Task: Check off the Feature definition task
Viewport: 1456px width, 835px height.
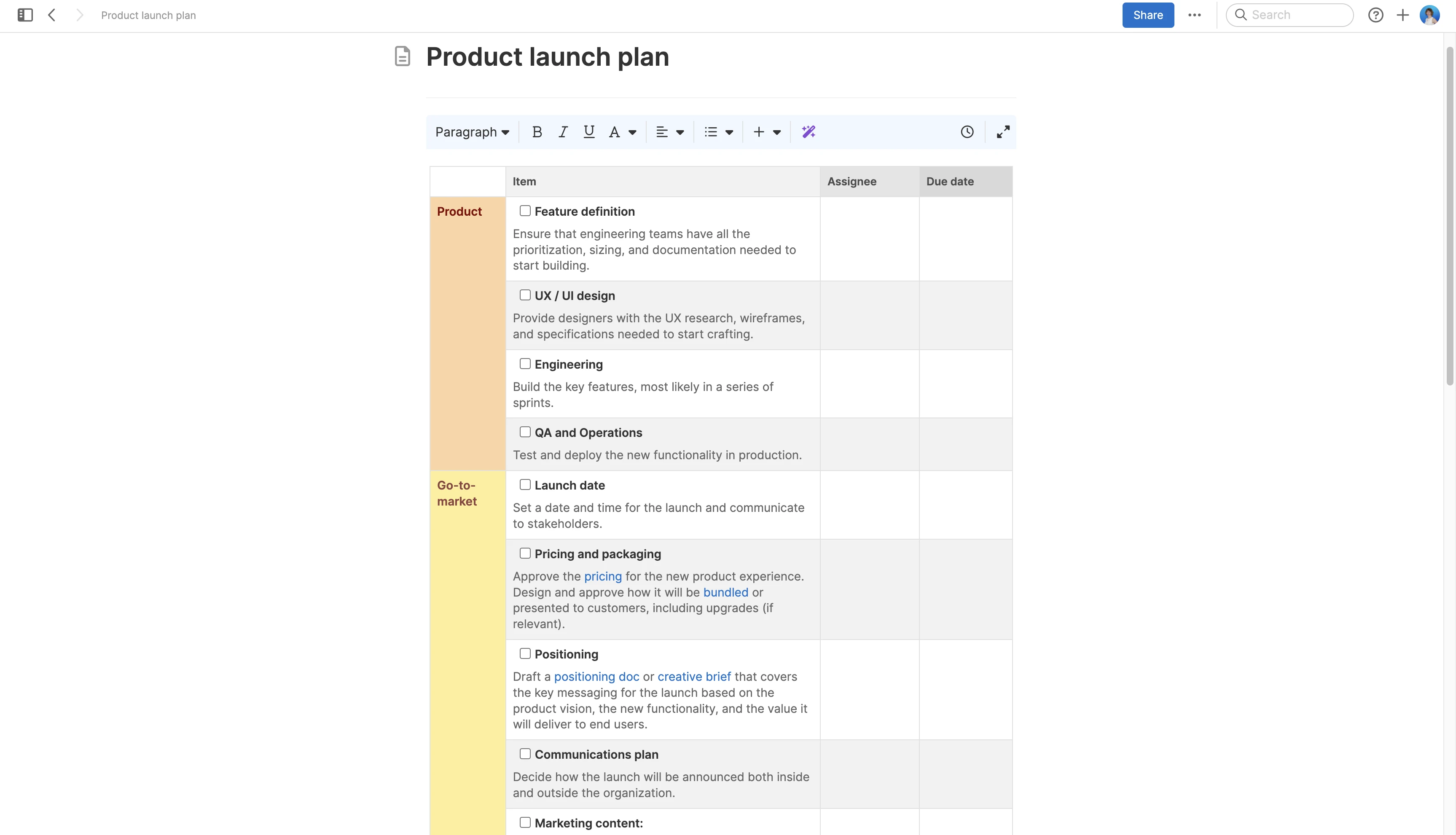Action: click(525, 211)
